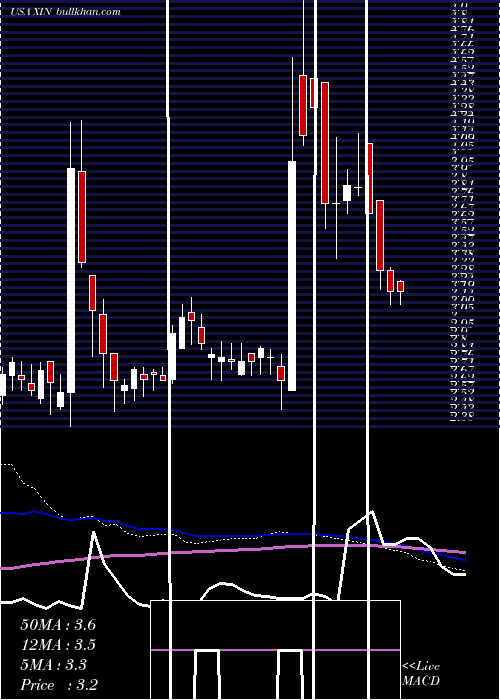500x700 pixels.
Task: Click the "<<Live MACD" label
Action: pos(421,674)
